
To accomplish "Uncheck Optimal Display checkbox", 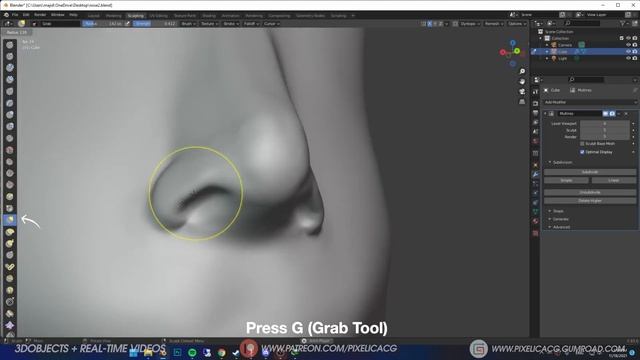I will [x=582, y=152].
